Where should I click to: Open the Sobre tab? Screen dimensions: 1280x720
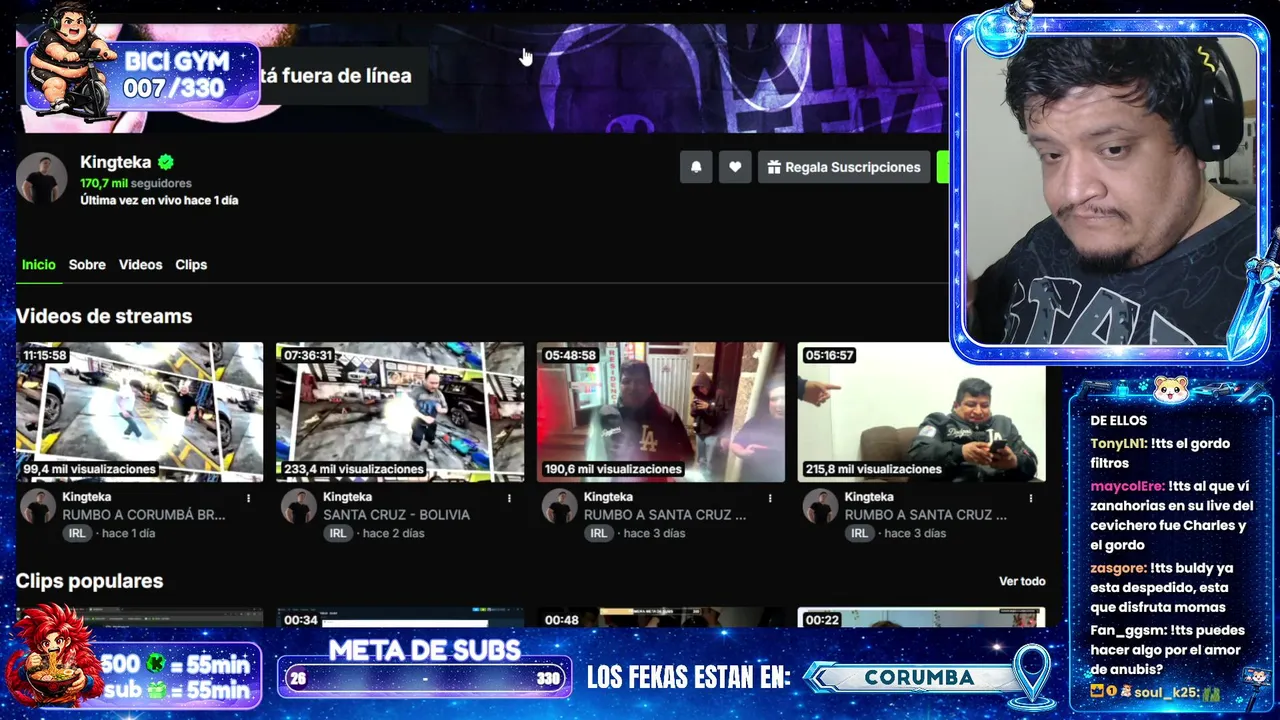pos(87,265)
